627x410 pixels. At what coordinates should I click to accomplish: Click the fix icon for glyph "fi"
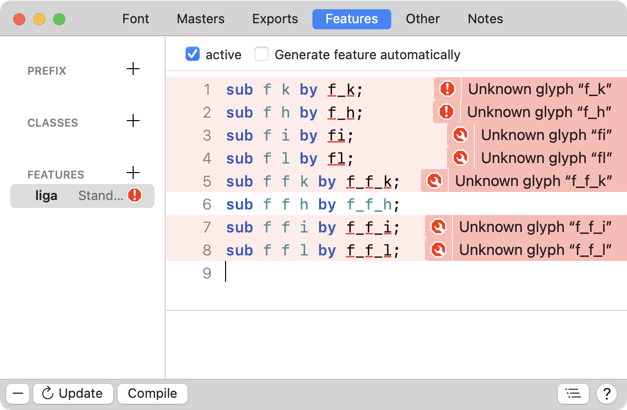(x=460, y=135)
